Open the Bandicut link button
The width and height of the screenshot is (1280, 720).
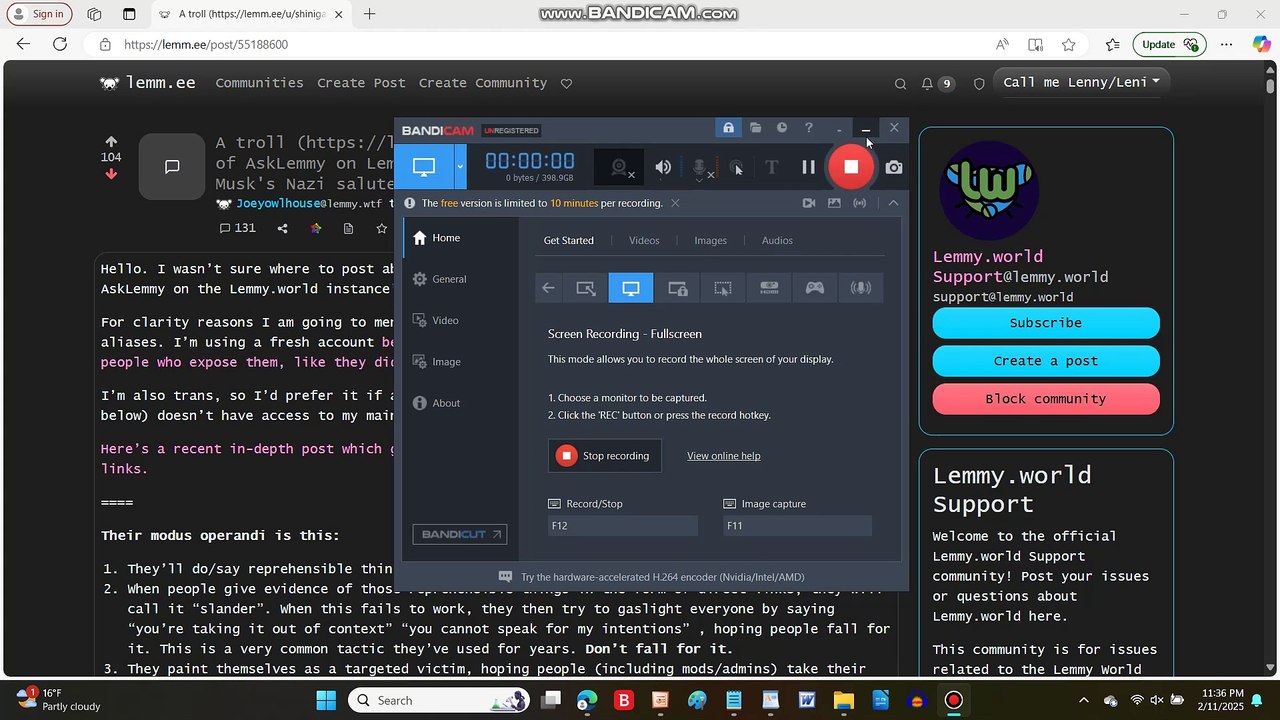[x=460, y=534]
